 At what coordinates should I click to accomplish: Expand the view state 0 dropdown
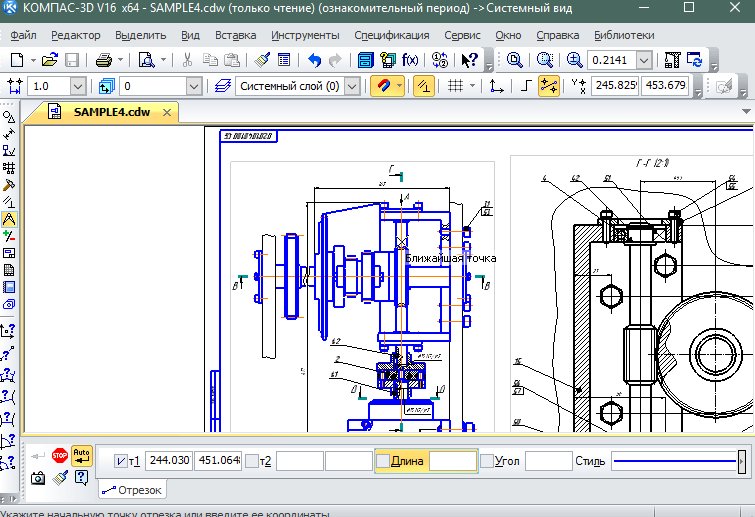[194, 86]
